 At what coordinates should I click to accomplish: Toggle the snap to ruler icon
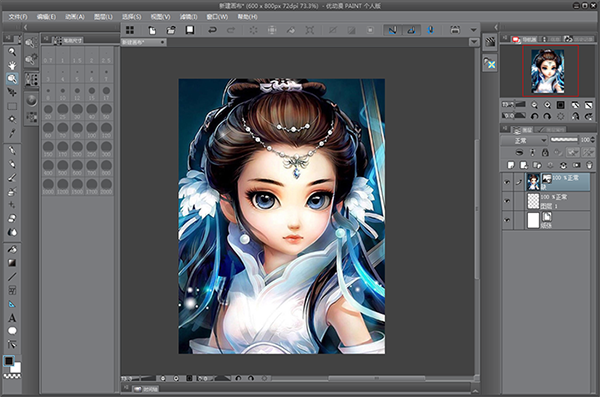coord(393,30)
